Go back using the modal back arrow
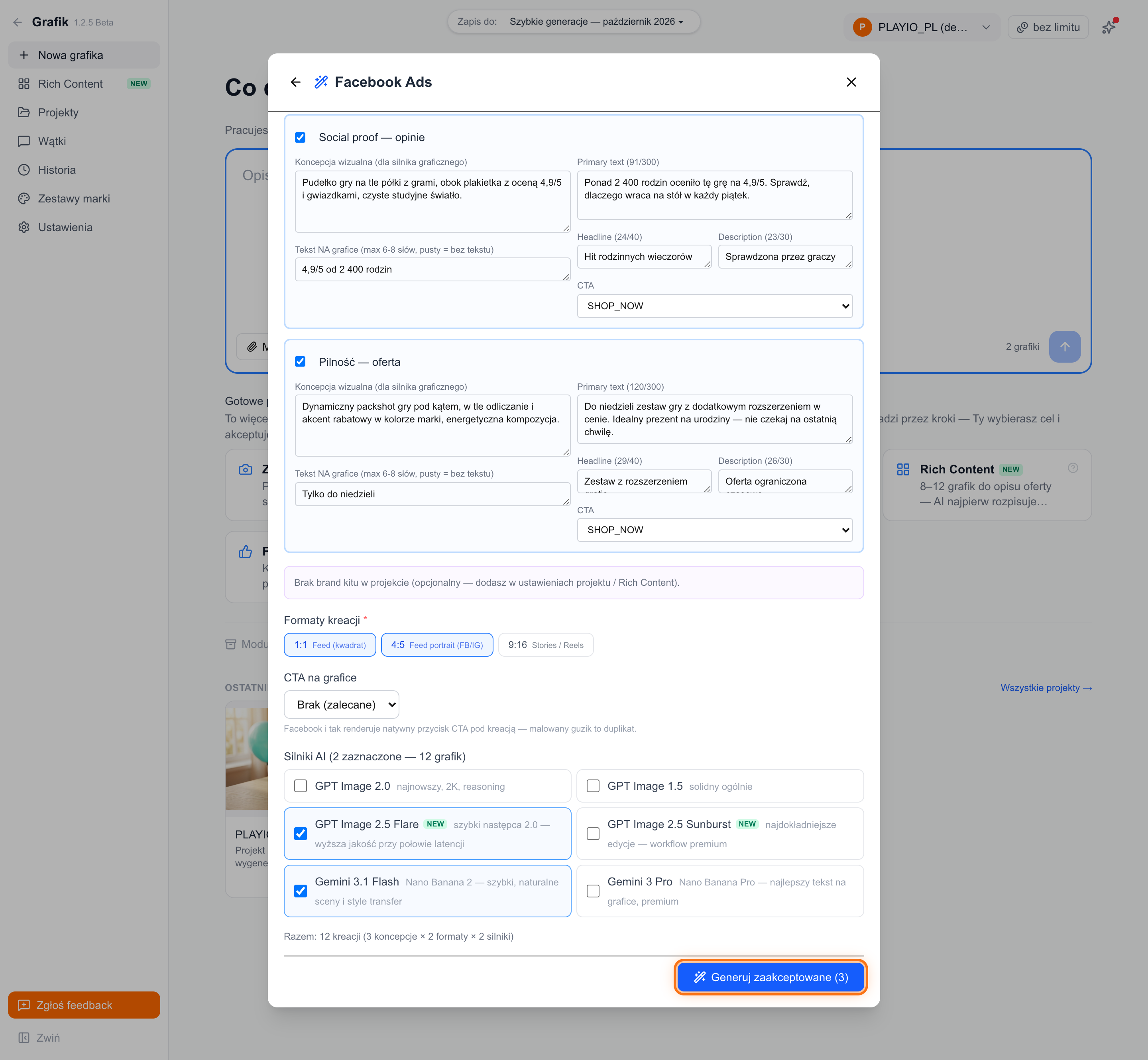Screen dimensions: 1148x1060 tap(295, 82)
